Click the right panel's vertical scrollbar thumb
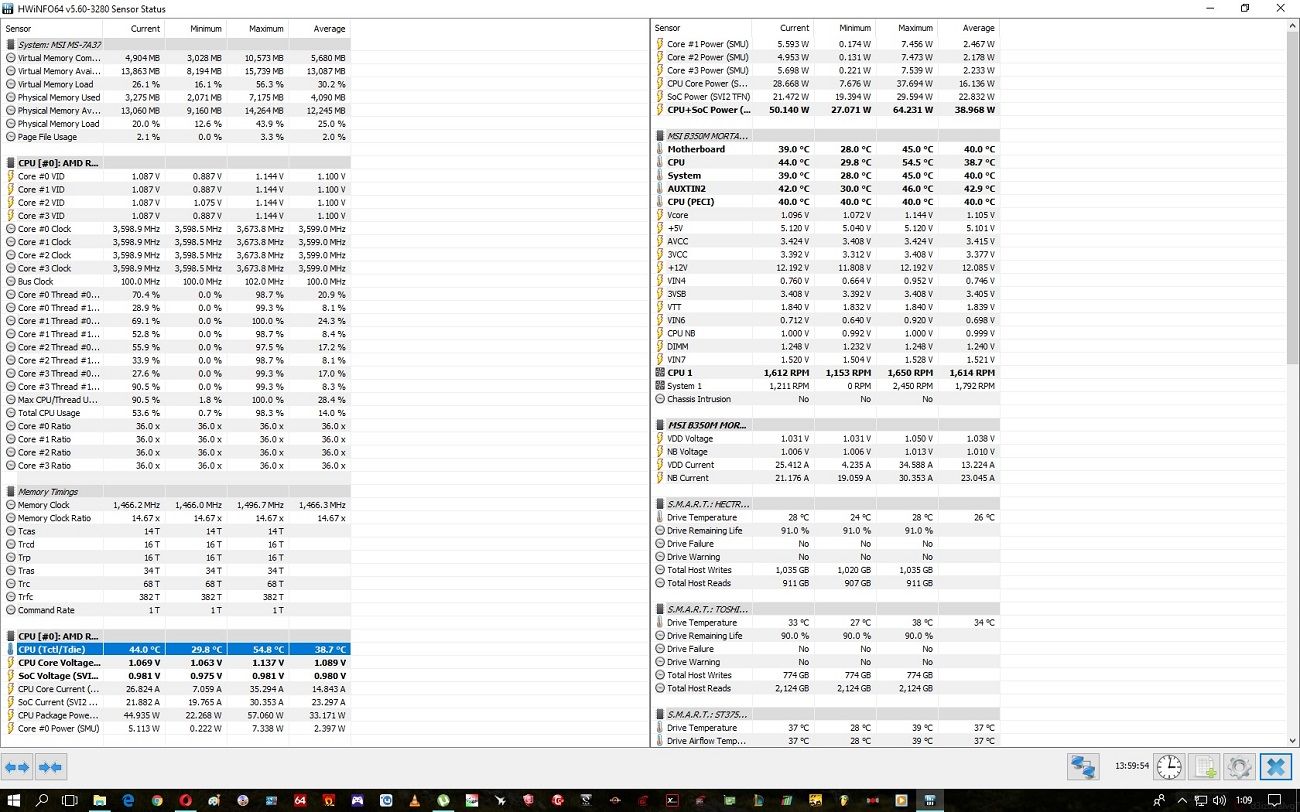This screenshot has width=1300, height=812. [x=1292, y=198]
